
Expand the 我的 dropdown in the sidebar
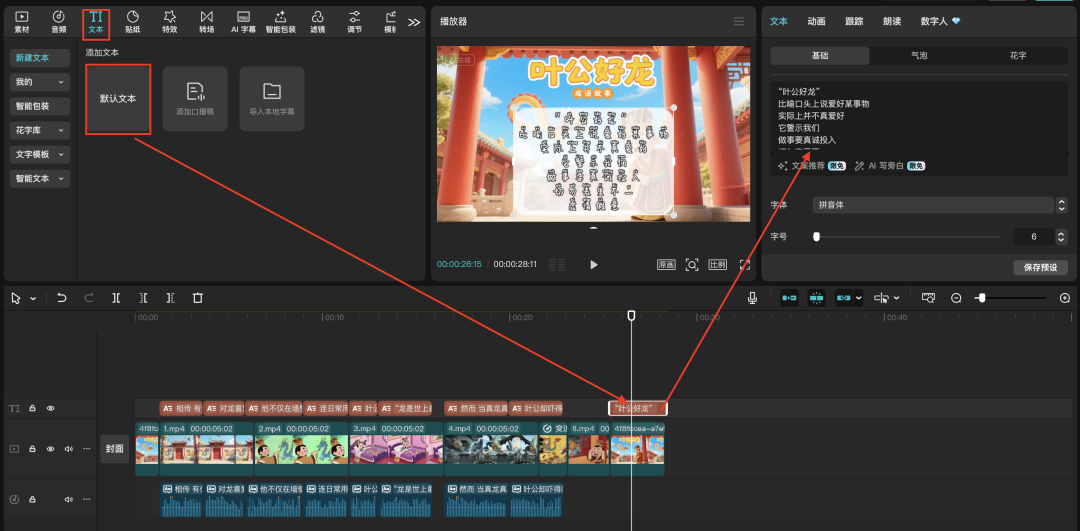pos(40,82)
